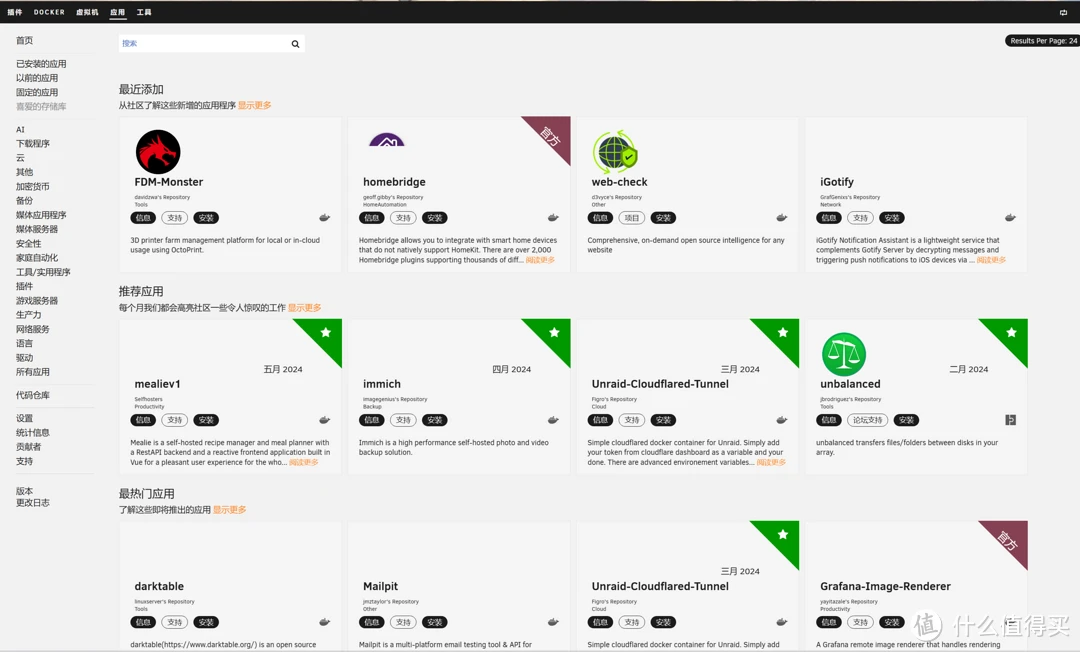Image resolution: width=1080 pixels, height=652 pixels.
Task: Click 信息 button on FDM-Monster card
Action: pos(143,218)
